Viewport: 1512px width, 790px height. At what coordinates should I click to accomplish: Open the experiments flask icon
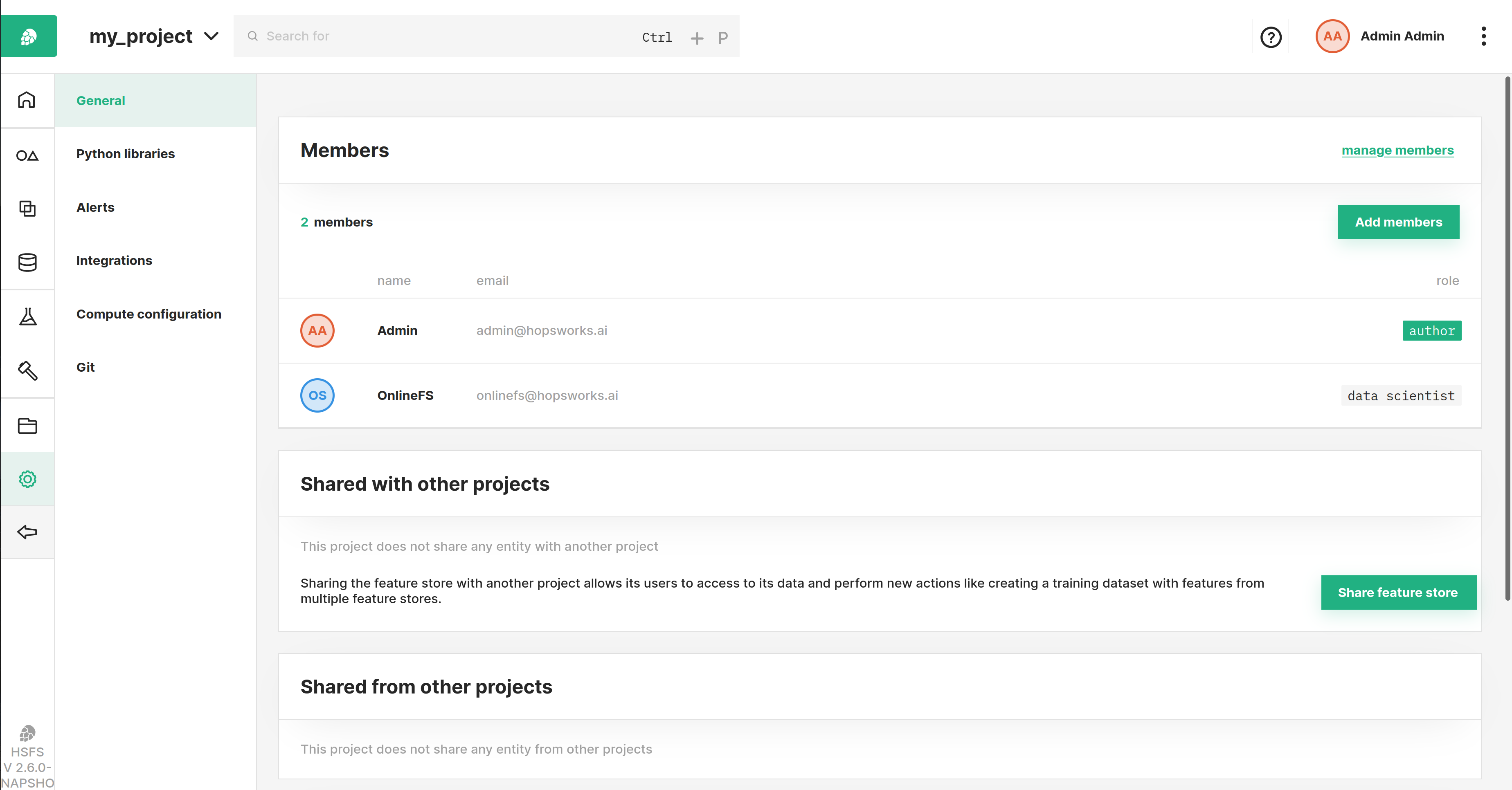(x=27, y=317)
